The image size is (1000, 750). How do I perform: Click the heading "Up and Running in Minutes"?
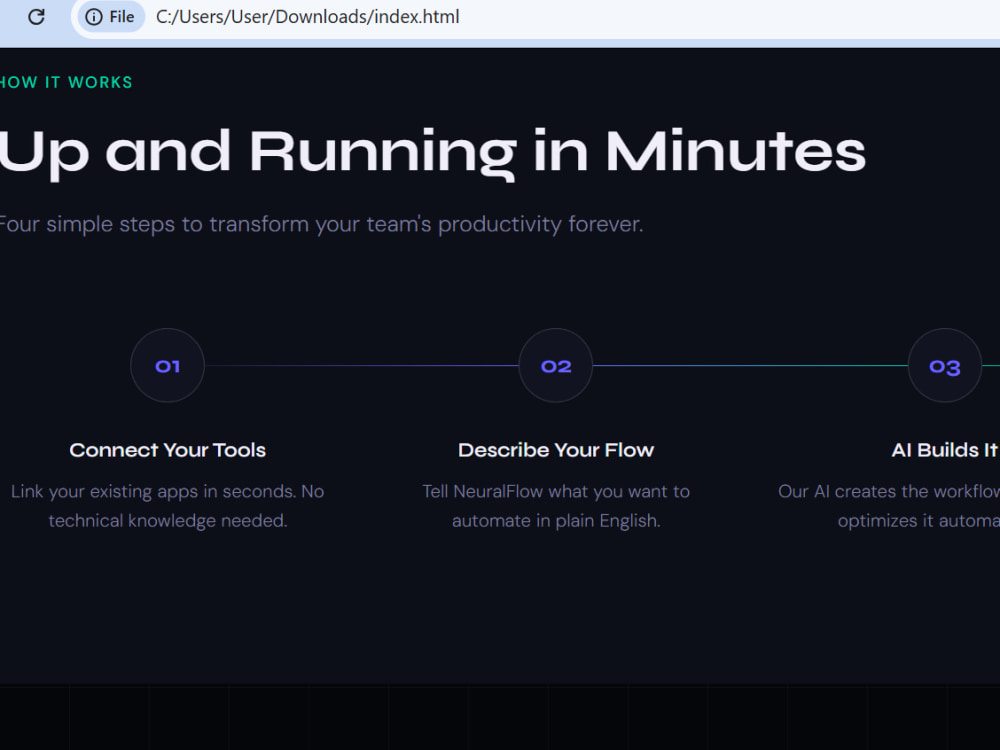[432, 153]
